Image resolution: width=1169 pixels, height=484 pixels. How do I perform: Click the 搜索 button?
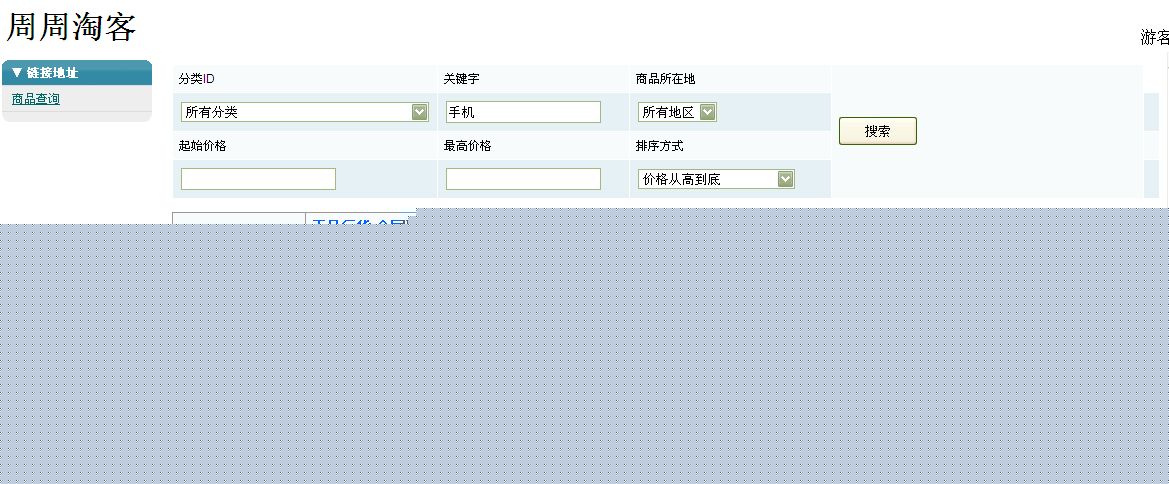pyautogui.click(x=877, y=131)
